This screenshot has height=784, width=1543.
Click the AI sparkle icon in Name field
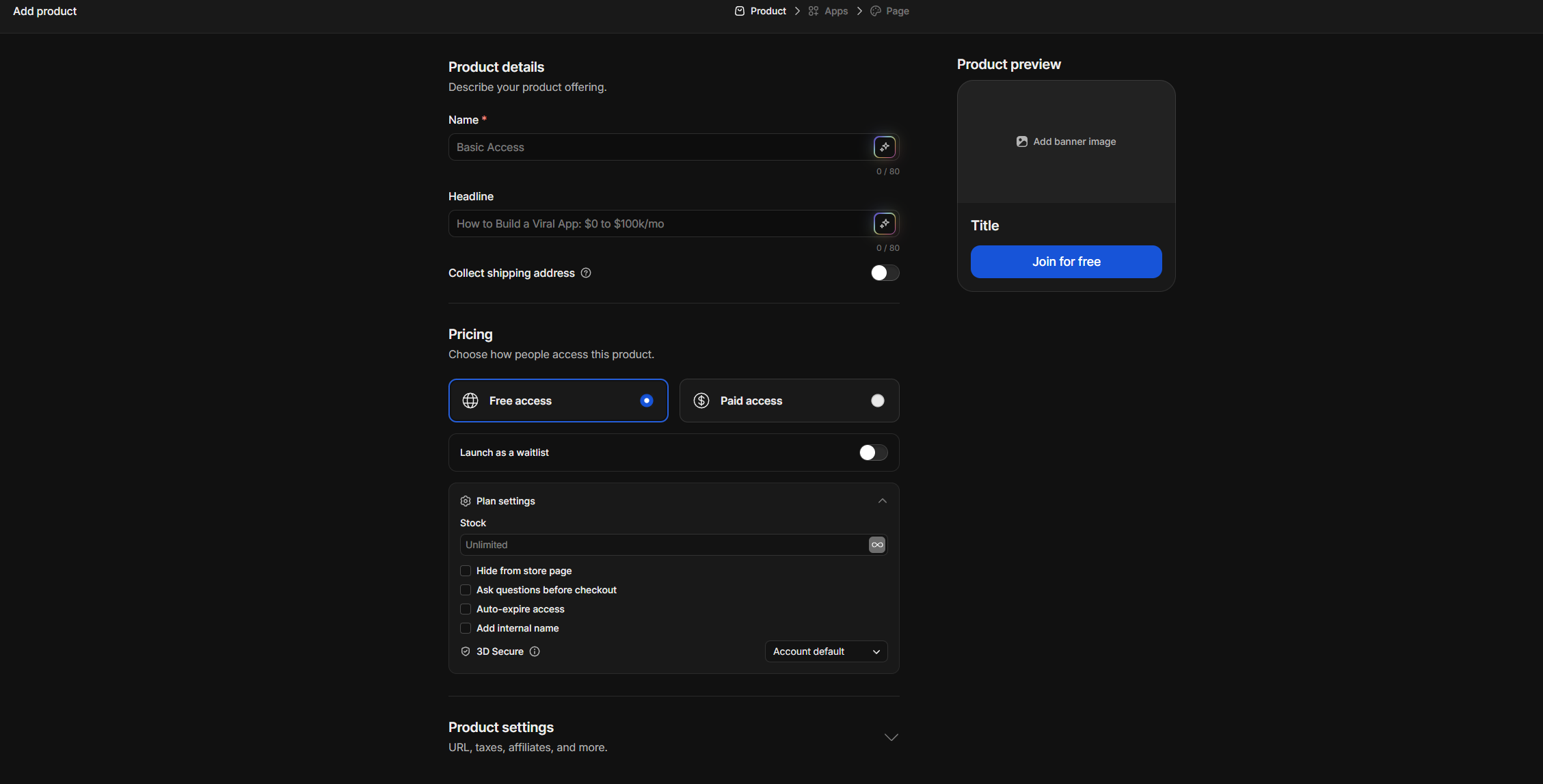pyautogui.click(x=885, y=147)
